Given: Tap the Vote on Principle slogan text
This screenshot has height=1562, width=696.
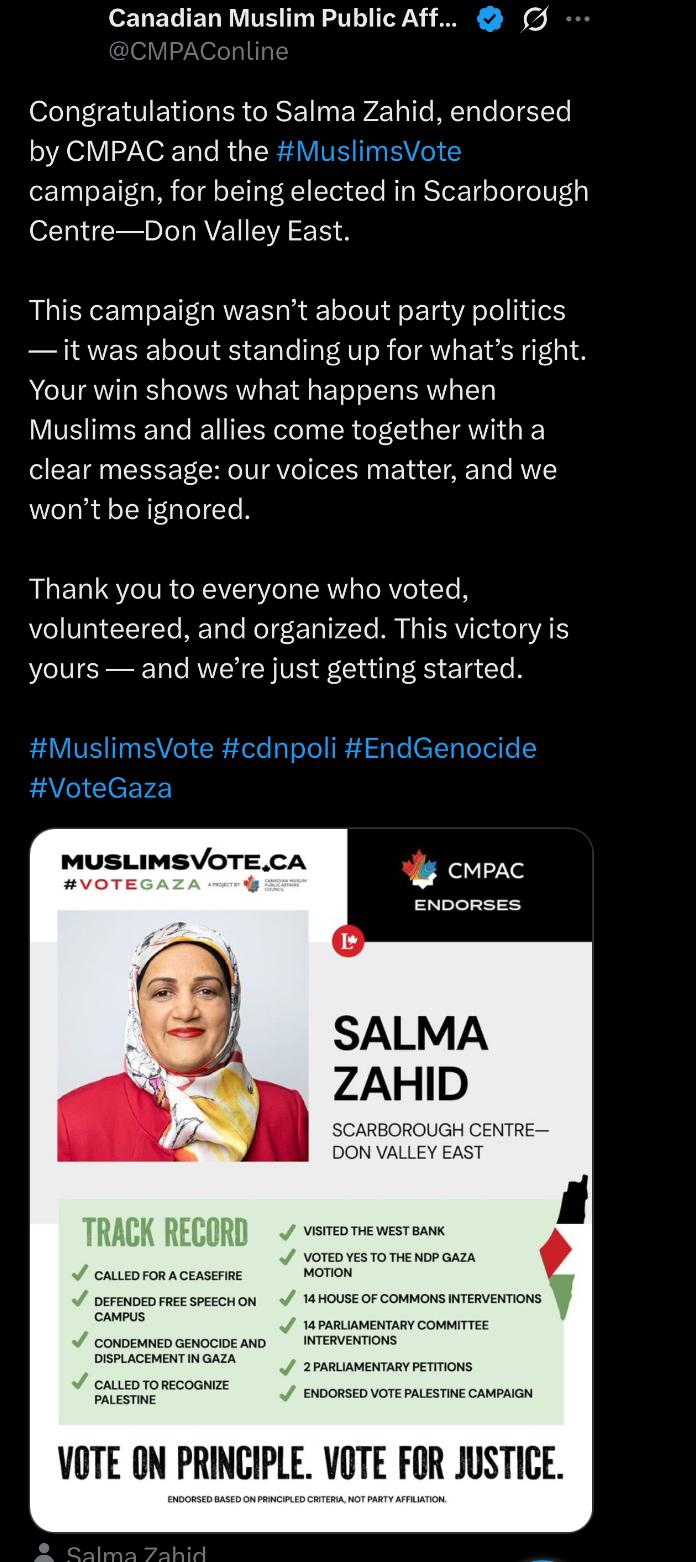Looking at the screenshot, I should (311, 1464).
